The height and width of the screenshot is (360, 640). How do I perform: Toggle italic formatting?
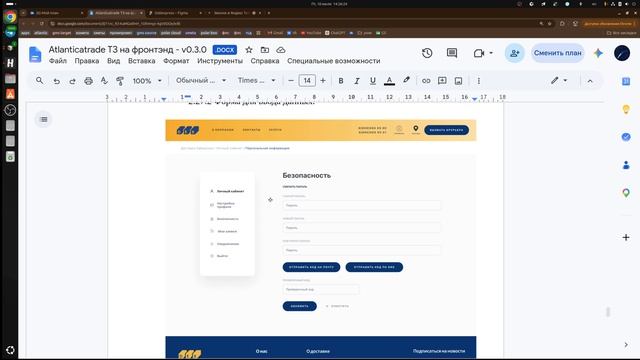pyautogui.click(x=357, y=81)
